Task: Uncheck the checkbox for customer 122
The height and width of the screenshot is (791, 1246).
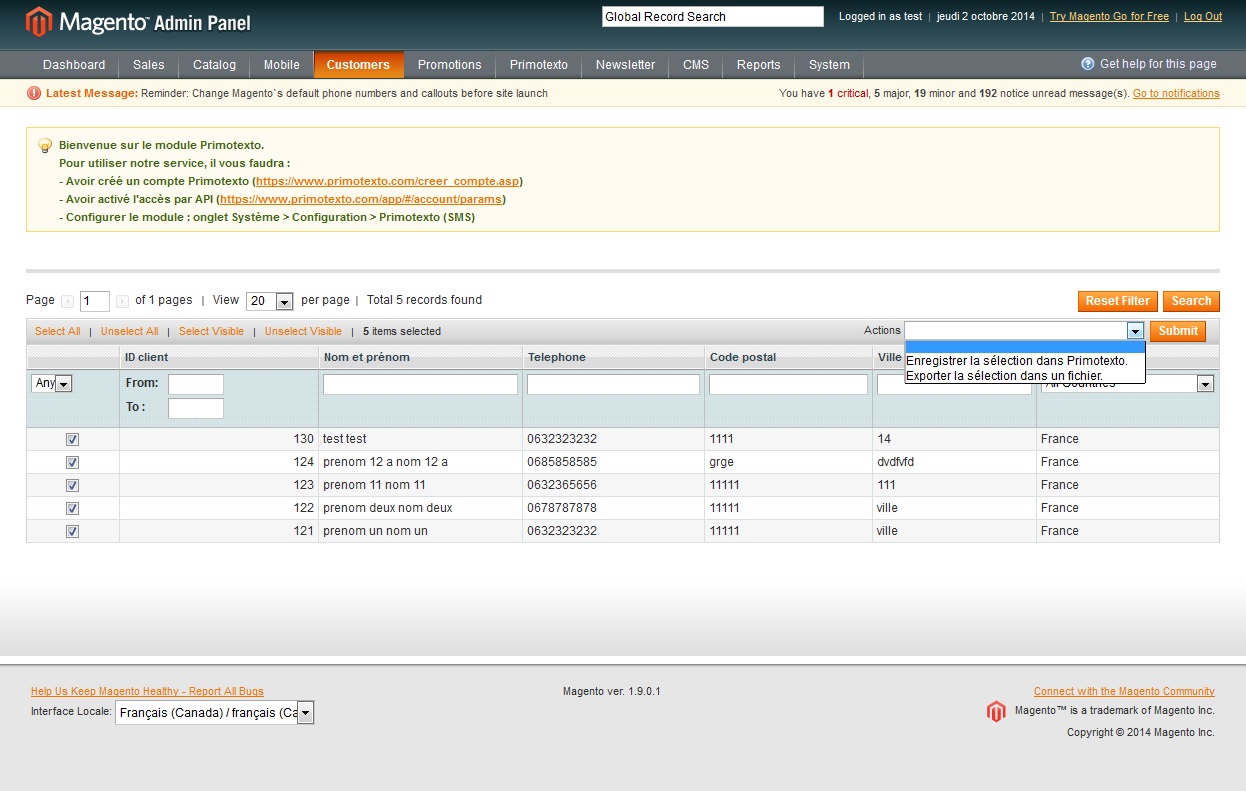Action: point(72,508)
